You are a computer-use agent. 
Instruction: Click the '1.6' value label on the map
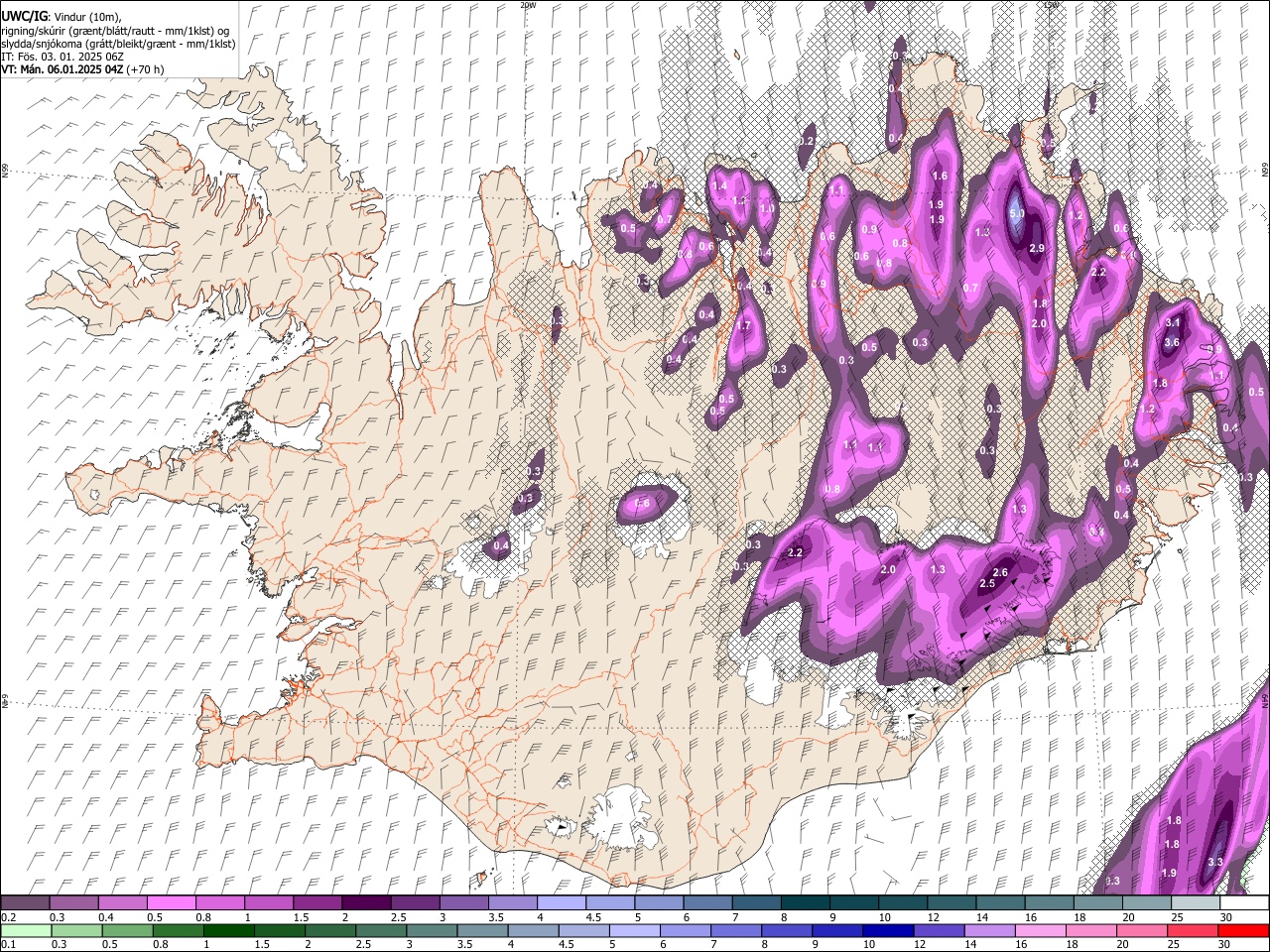(940, 176)
